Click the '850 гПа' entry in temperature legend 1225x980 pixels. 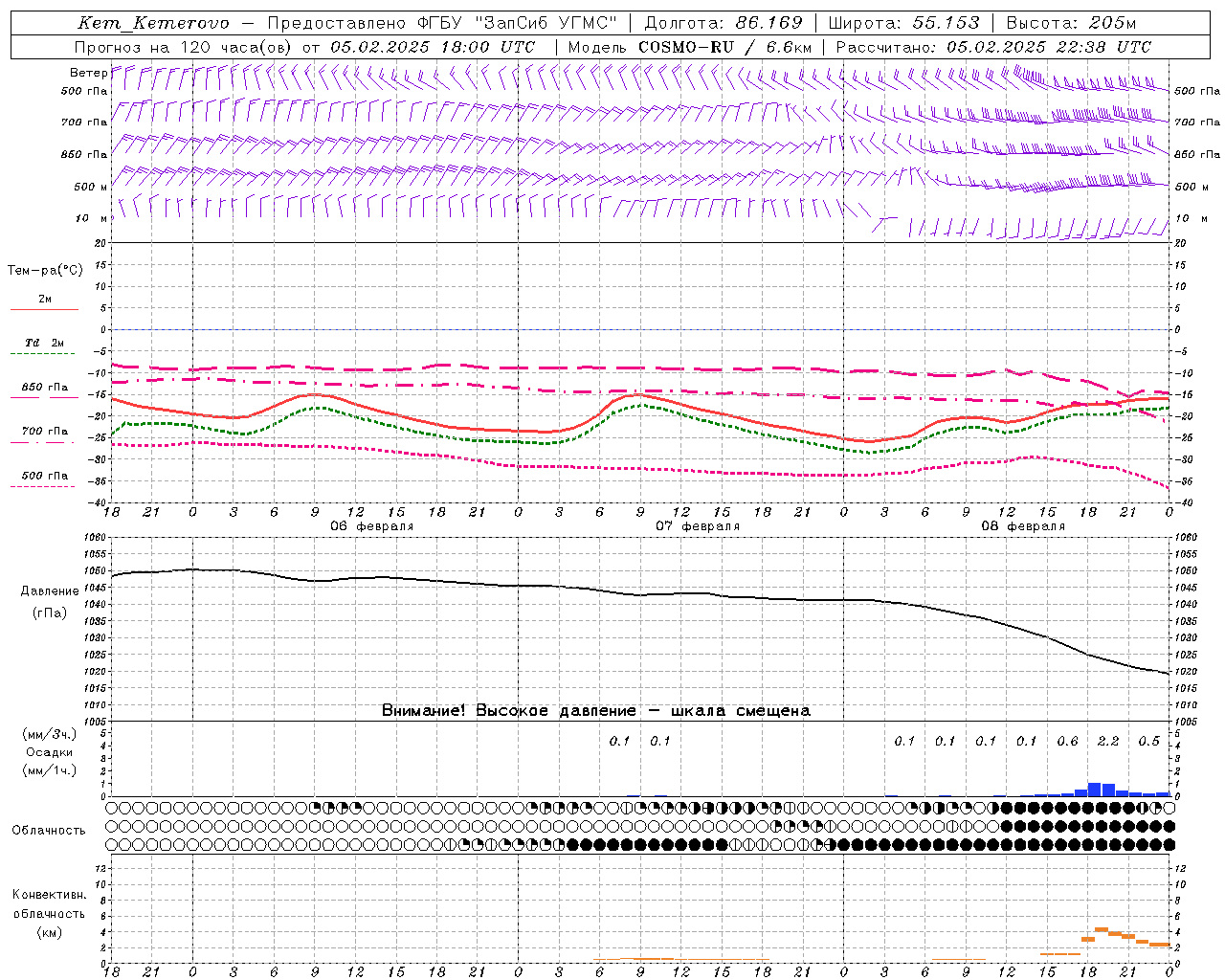pyautogui.click(x=45, y=388)
